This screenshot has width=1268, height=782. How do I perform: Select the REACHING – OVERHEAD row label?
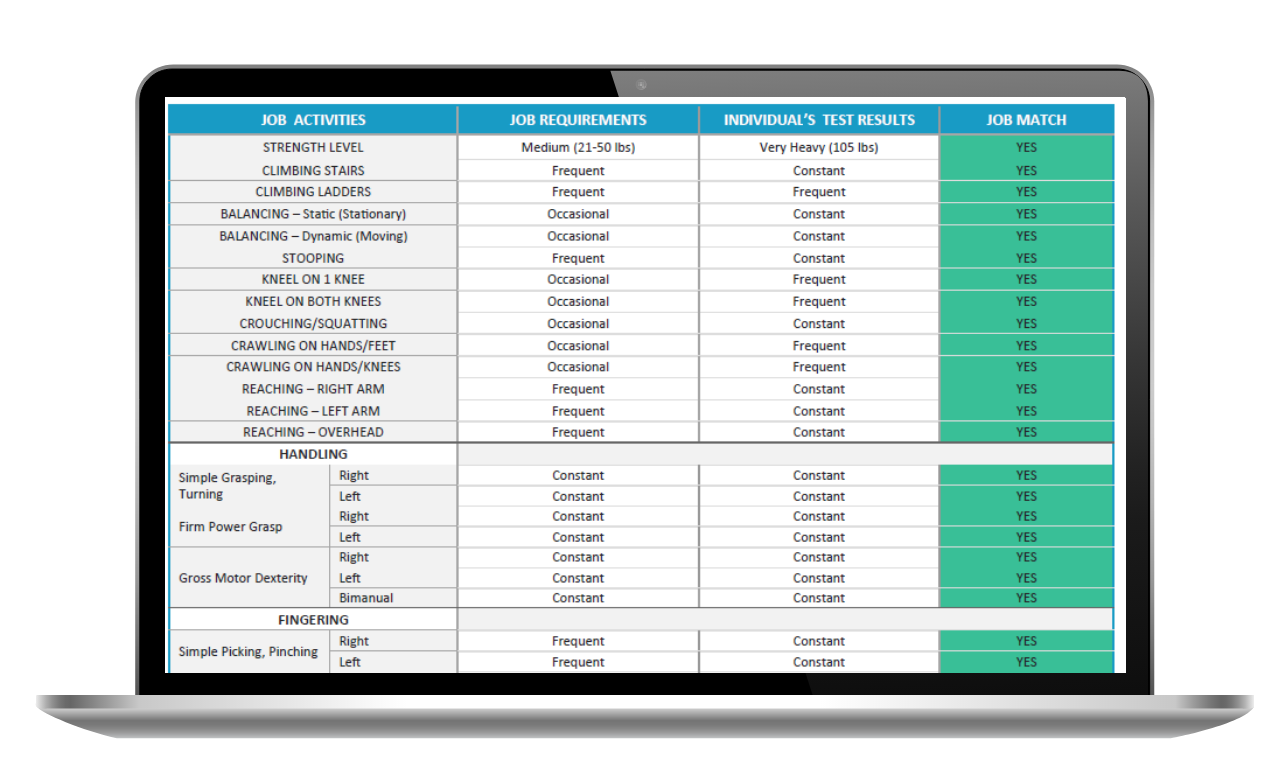[313, 433]
